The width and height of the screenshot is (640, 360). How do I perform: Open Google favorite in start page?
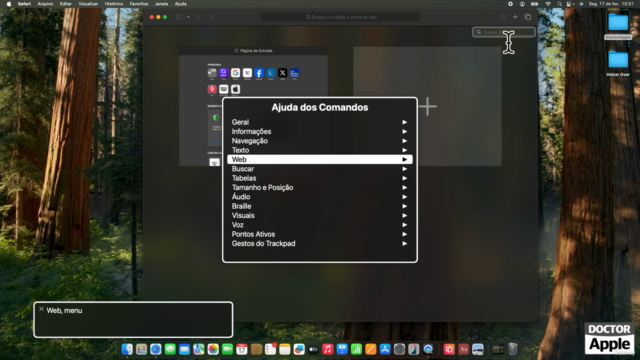click(x=236, y=73)
